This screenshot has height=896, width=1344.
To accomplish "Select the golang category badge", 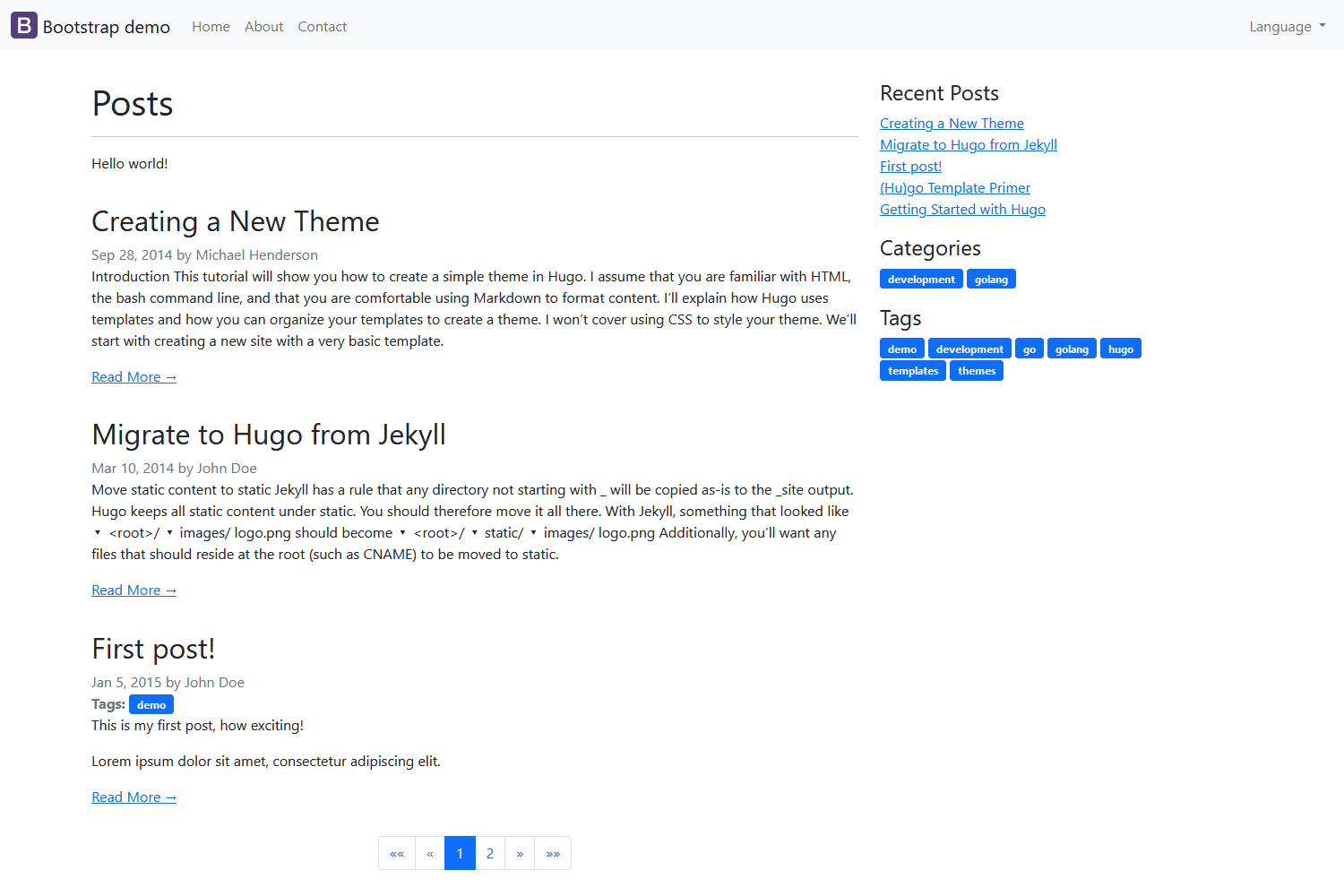I will coord(991,280).
